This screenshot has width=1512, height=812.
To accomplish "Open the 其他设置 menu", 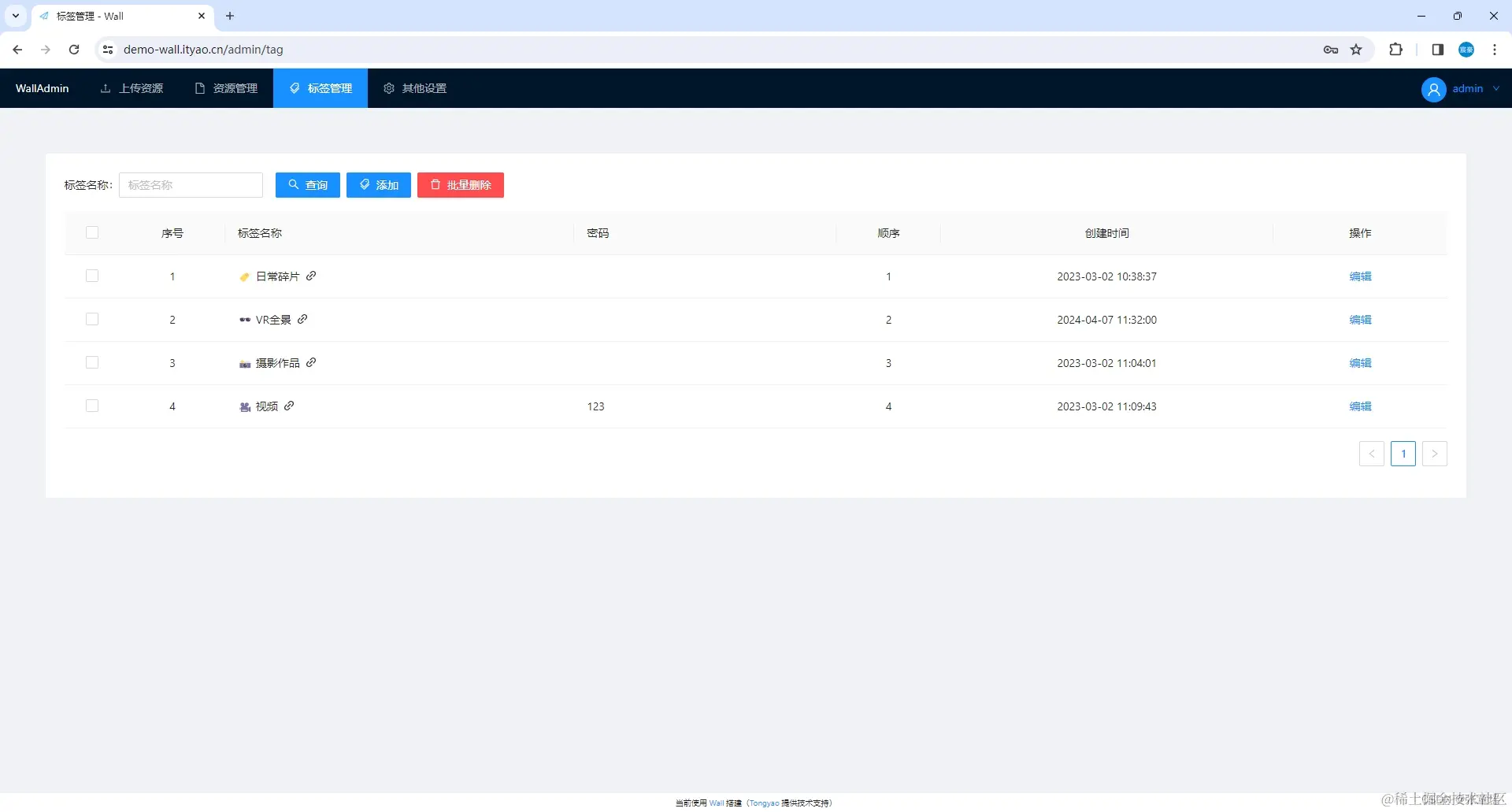I will point(415,88).
